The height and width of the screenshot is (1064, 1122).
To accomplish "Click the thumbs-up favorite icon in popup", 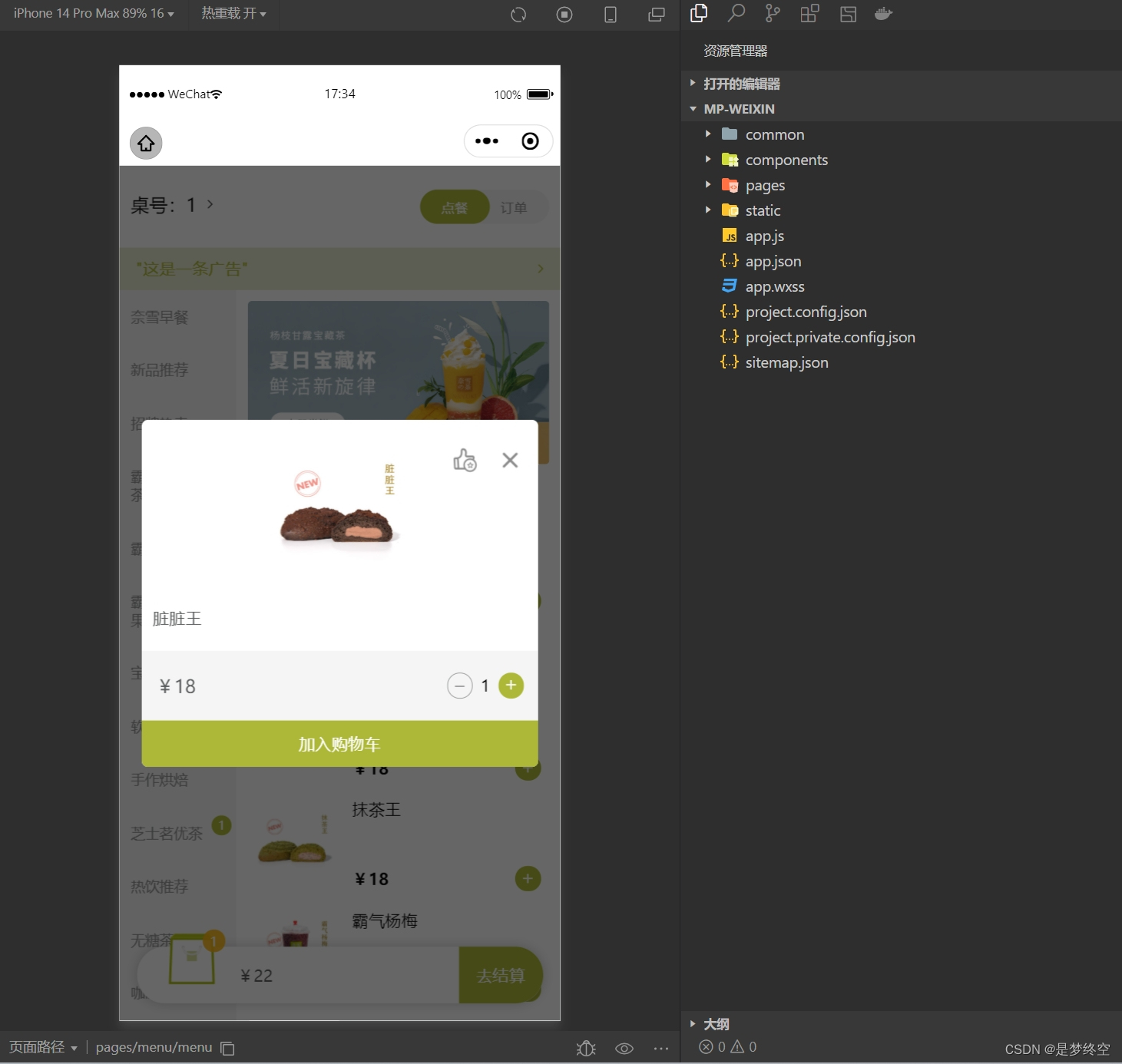I will point(465,460).
